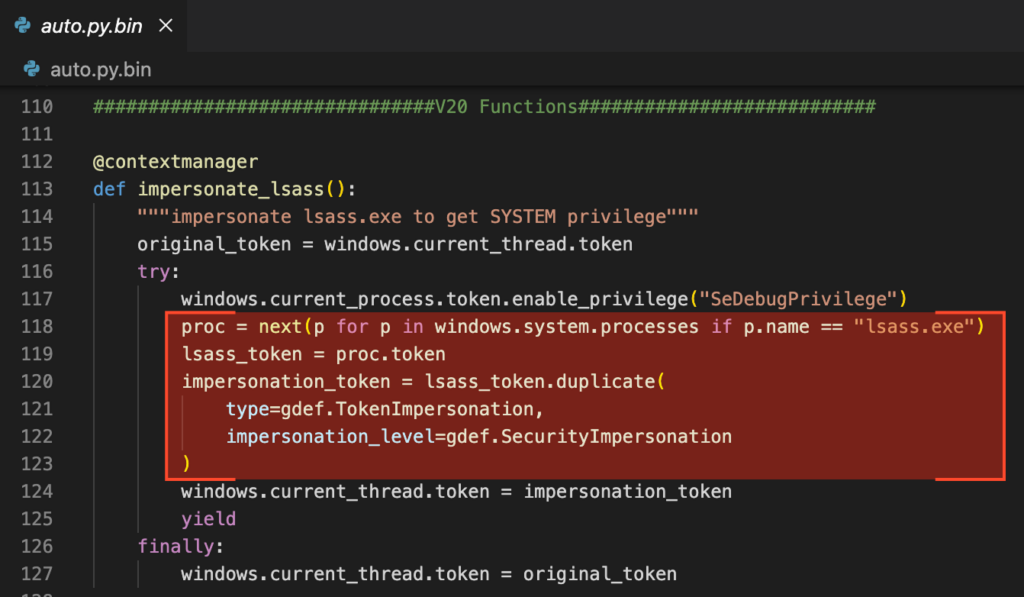This screenshot has height=597, width=1024.
Task: Click the Python file icon in the editor tab
Action: [x=21, y=25]
